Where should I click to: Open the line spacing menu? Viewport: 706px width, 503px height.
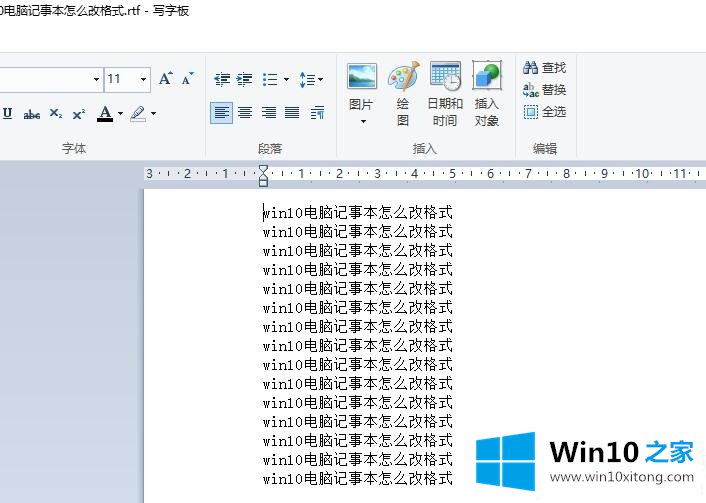tap(311, 80)
